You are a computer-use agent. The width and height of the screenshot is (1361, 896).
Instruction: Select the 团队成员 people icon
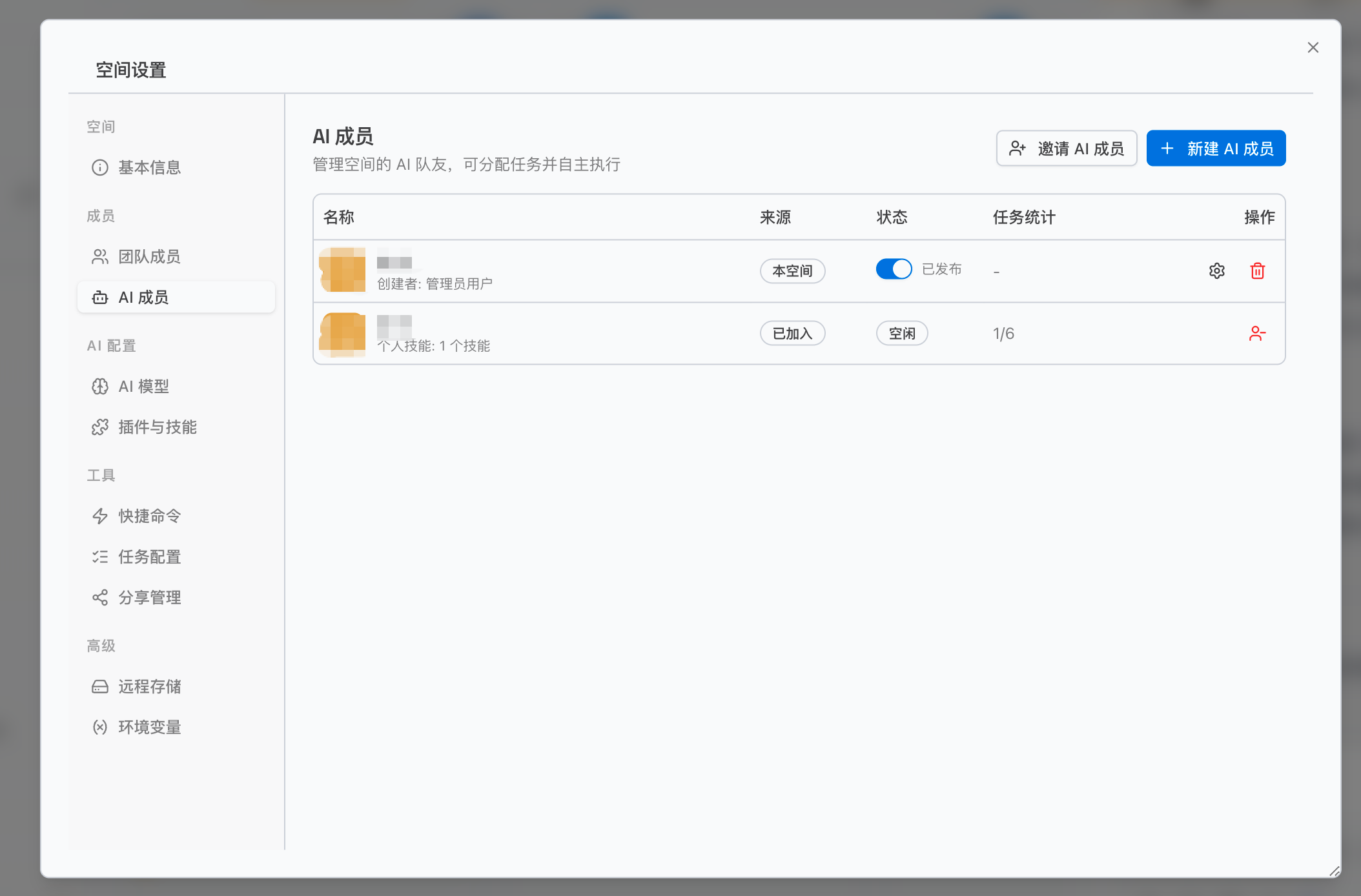point(100,256)
